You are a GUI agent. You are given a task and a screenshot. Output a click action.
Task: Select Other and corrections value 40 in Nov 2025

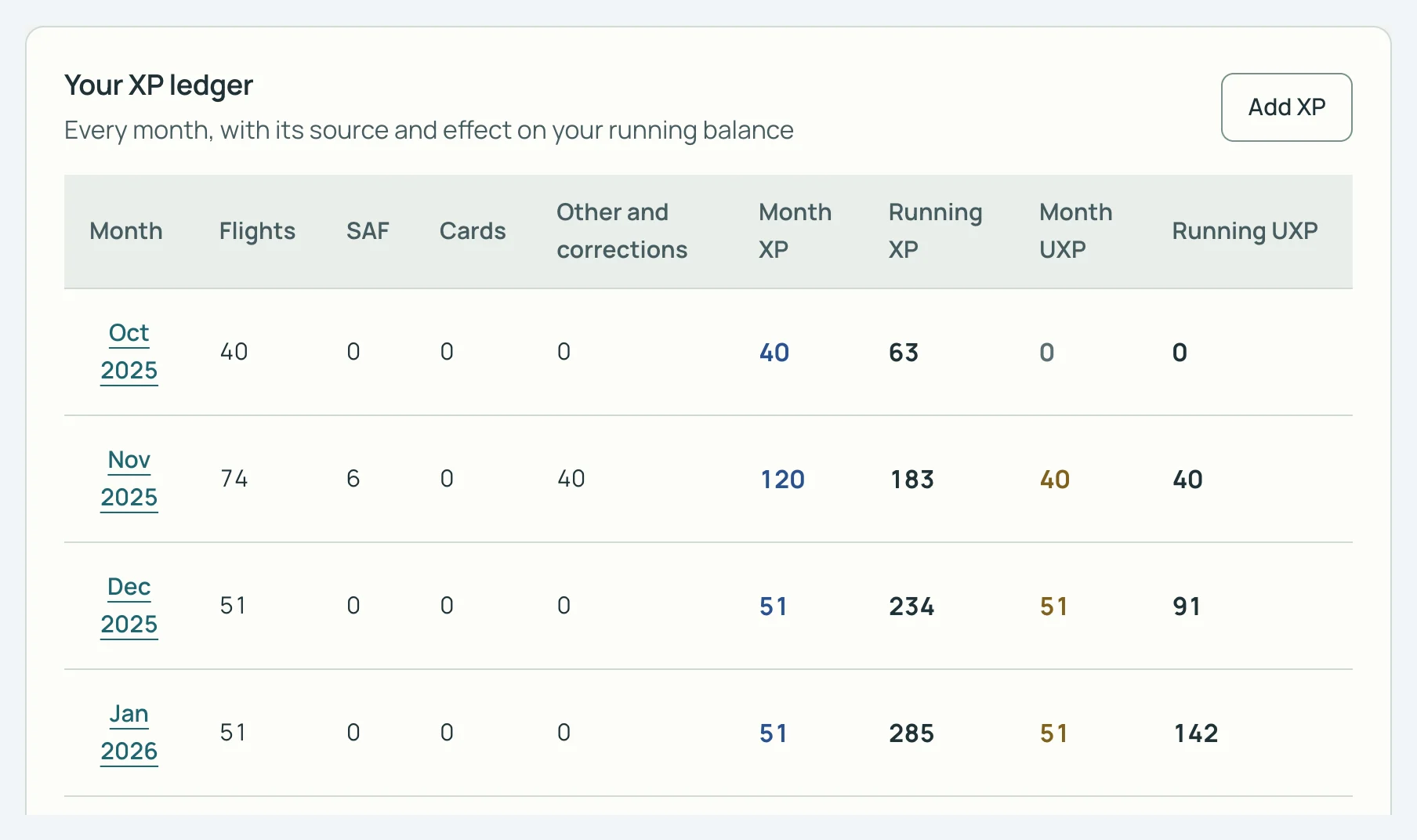pos(571,479)
